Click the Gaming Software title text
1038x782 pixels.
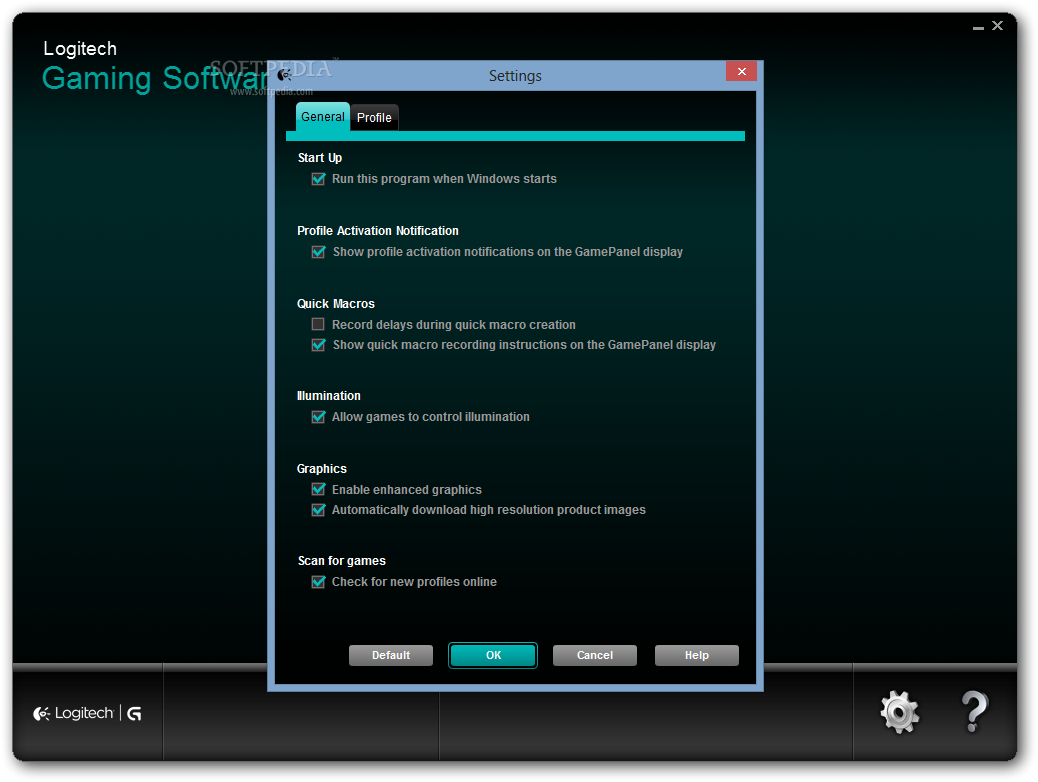tap(157, 78)
